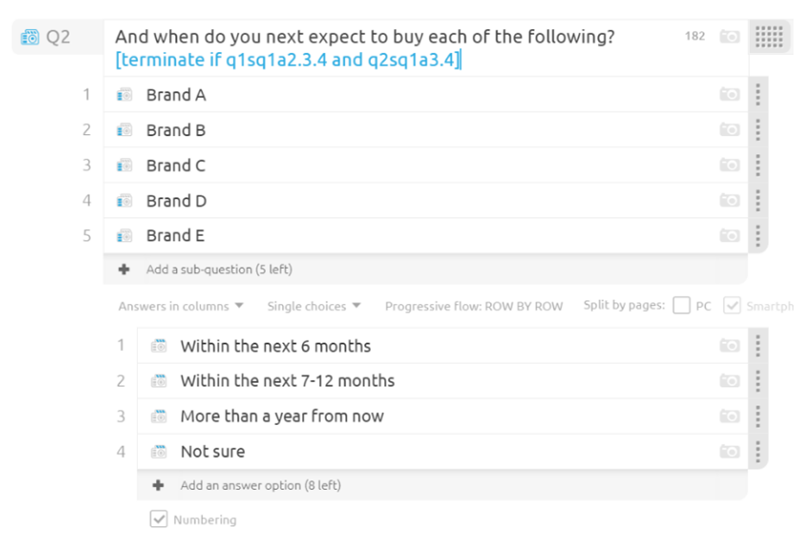The image size is (799, 550).
Task: Click the More than a year from now answer
Action: (x=281, y=416)
